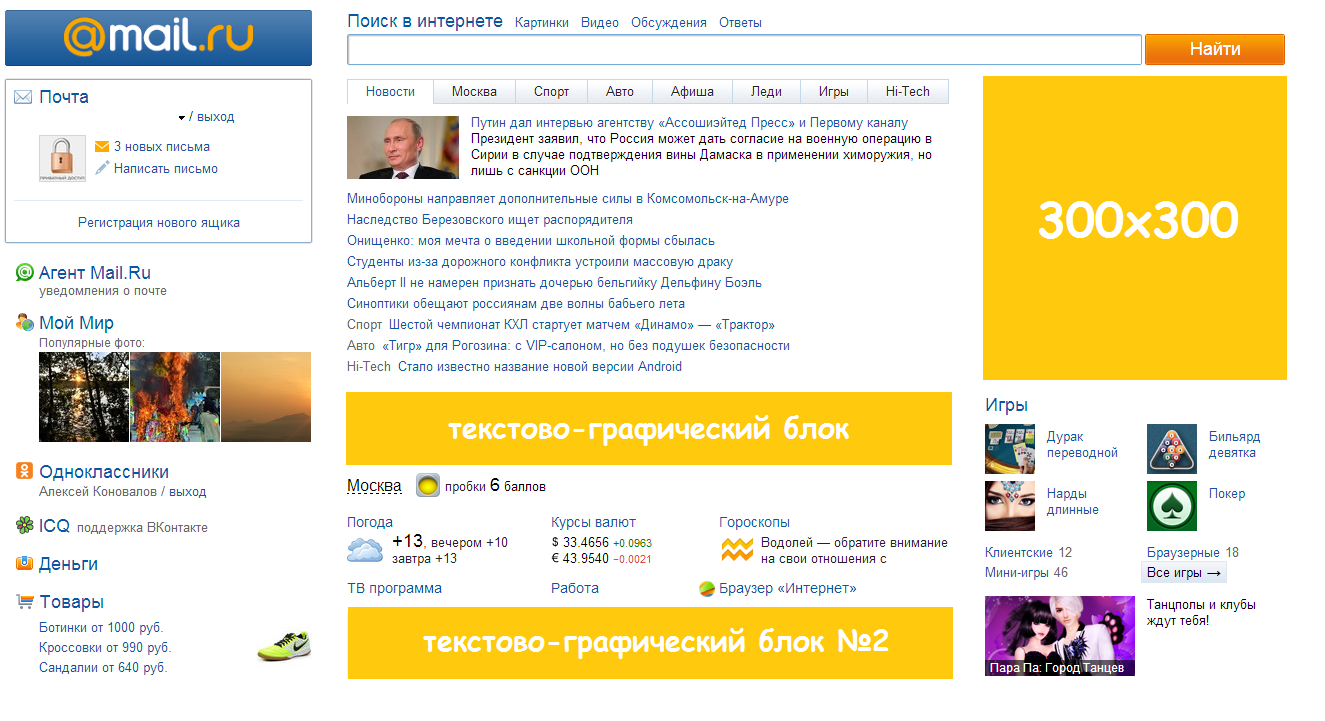Switch to the Афиша tab
Screen dimensions: 1325x721
point(692,91)
